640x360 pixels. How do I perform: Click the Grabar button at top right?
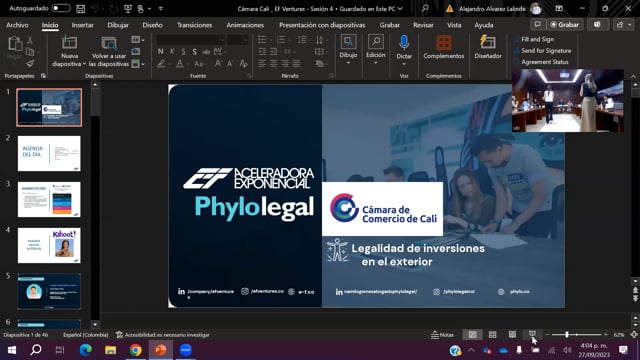pyautogui.click(x=565, y=24)
